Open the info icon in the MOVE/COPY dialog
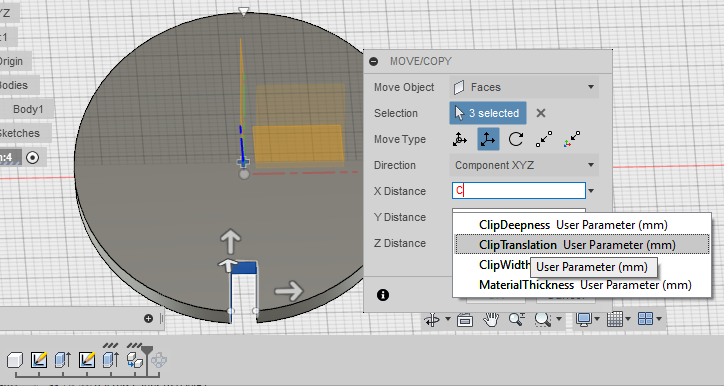 coord(383,295)
